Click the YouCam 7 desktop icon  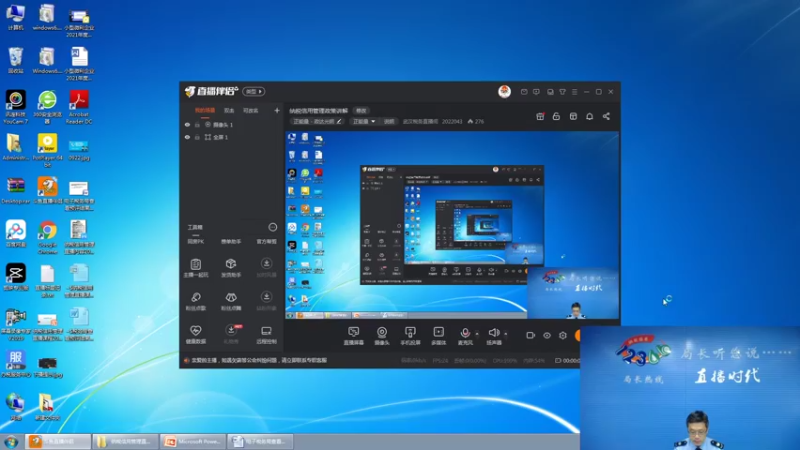click(x=15, y=107)
